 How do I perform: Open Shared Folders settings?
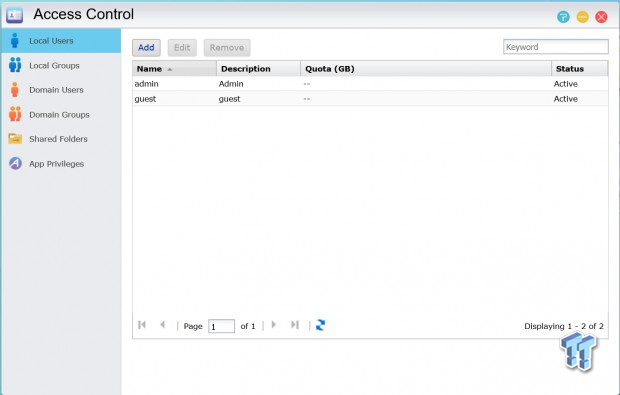[x=61, y=139]
